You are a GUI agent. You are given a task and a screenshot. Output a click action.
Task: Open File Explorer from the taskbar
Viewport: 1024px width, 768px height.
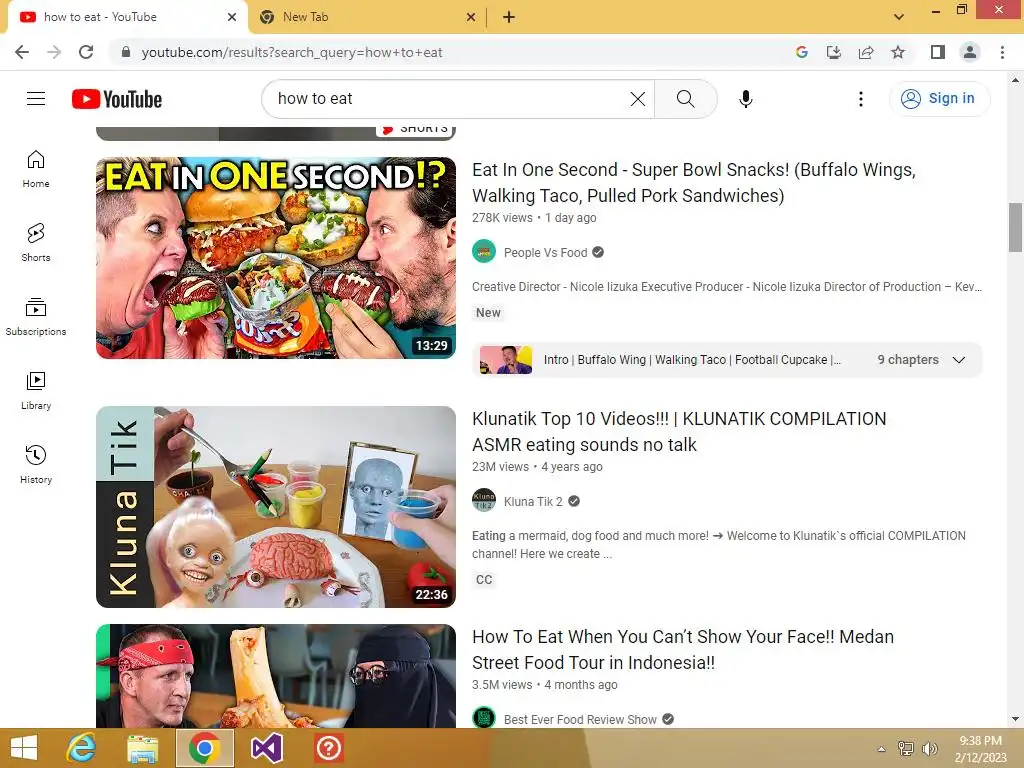click(142, 748)
